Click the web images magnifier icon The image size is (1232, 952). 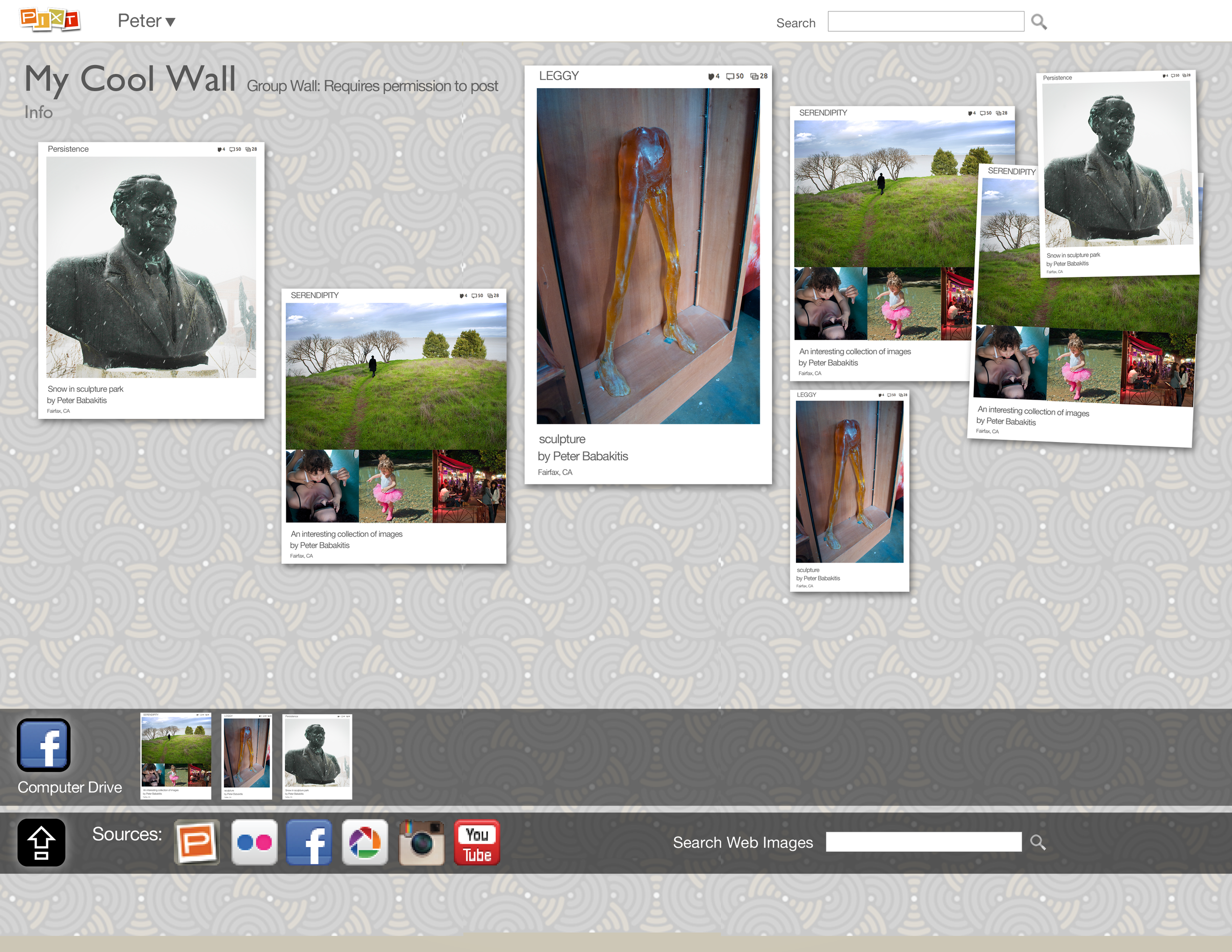click(1038, 842)
